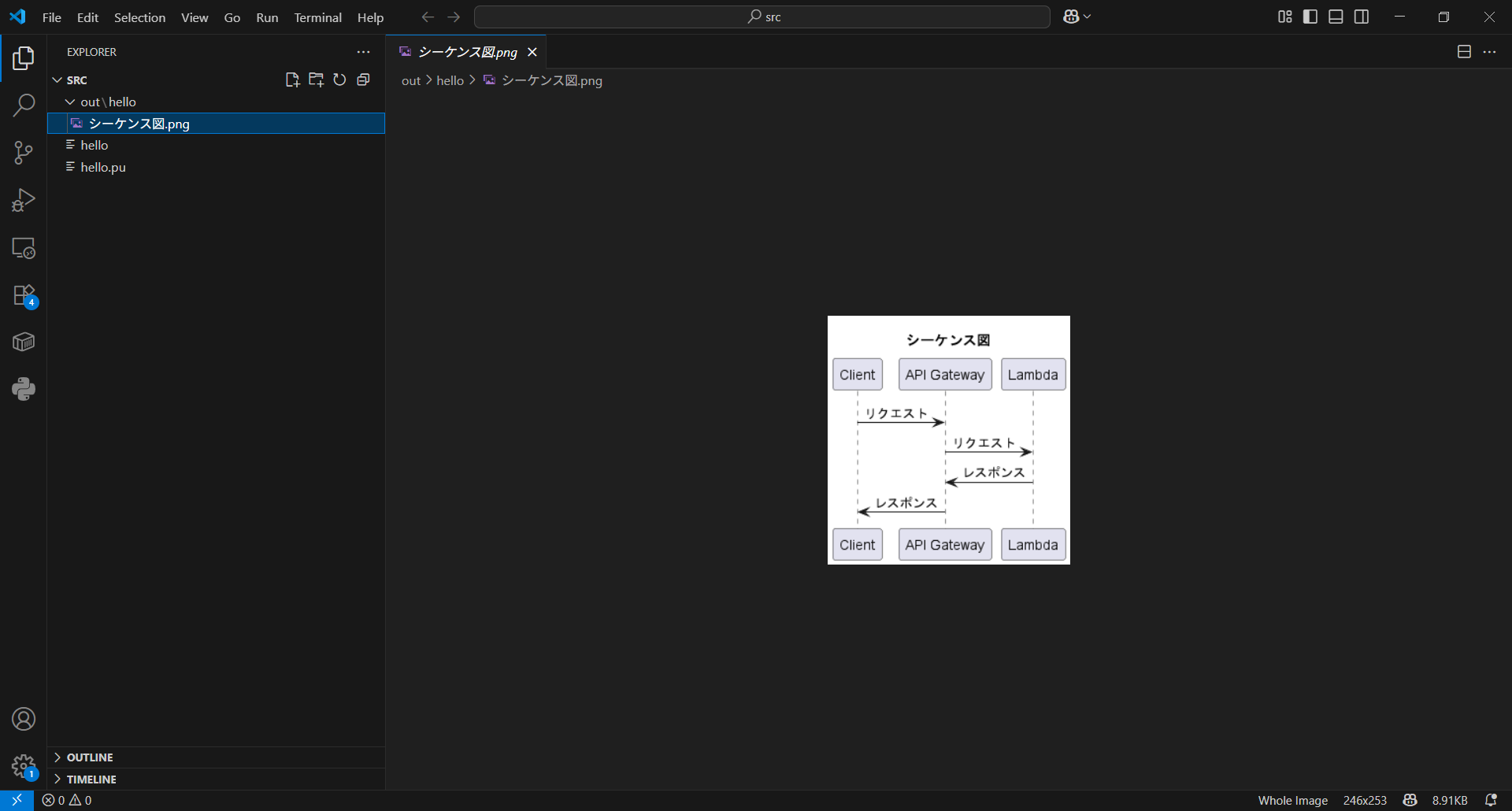This screenshot has width=1512, height=811.
Task: Open the Selection menu
Action: pos(139,17)
